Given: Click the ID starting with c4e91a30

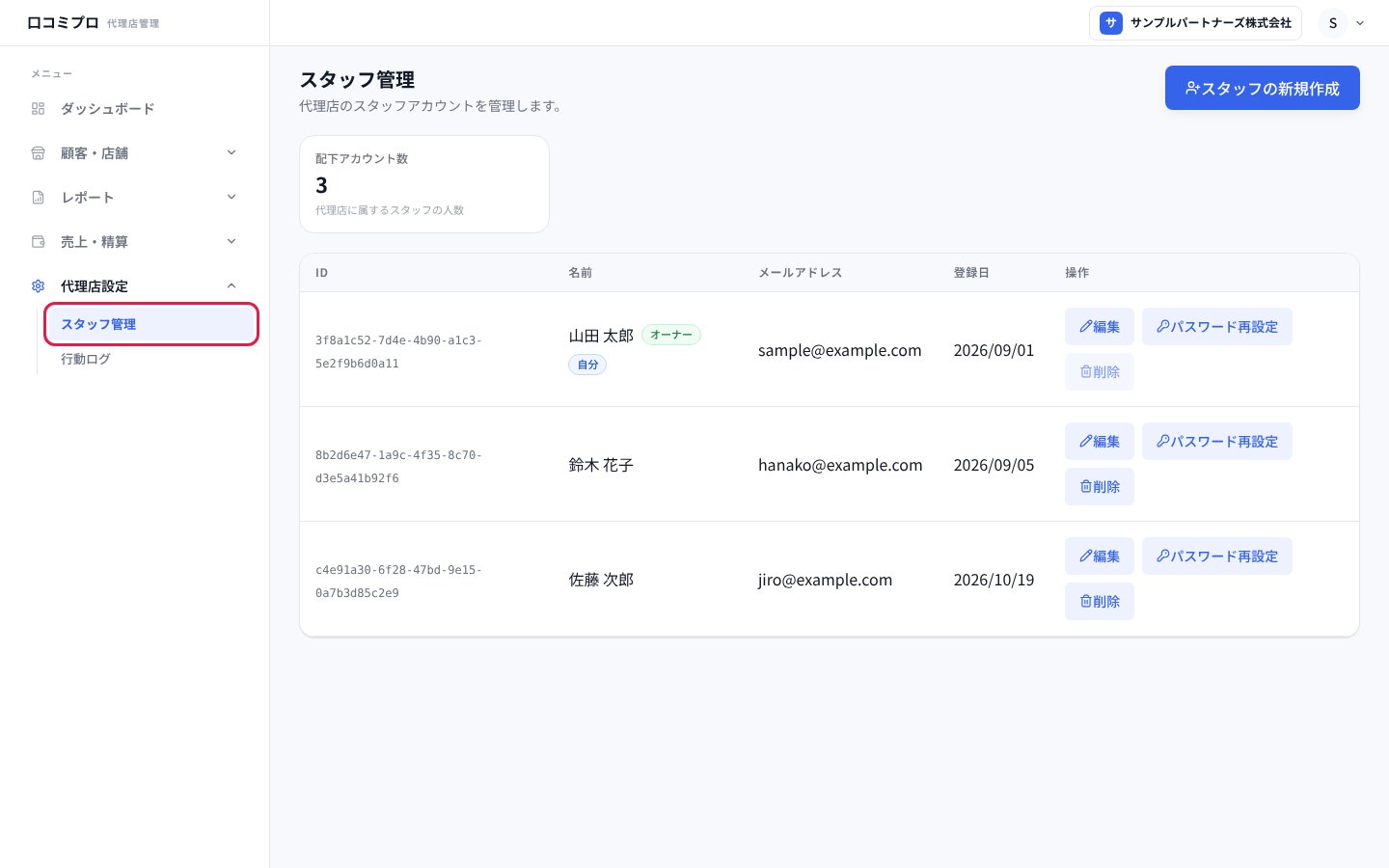Looking at the screenshot, I should pos(398,582).
